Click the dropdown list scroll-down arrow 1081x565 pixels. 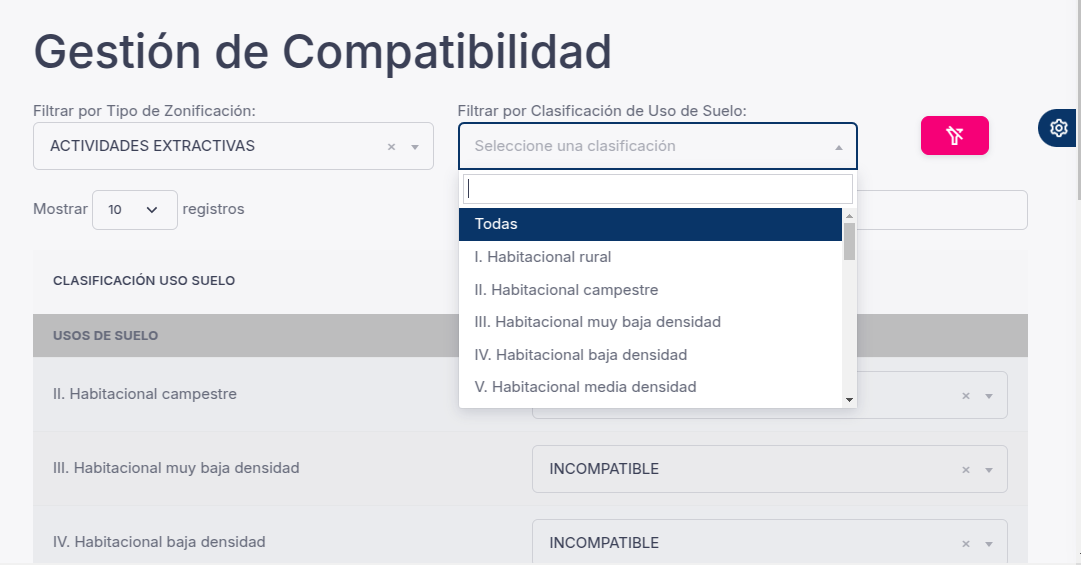coord(849,400)
